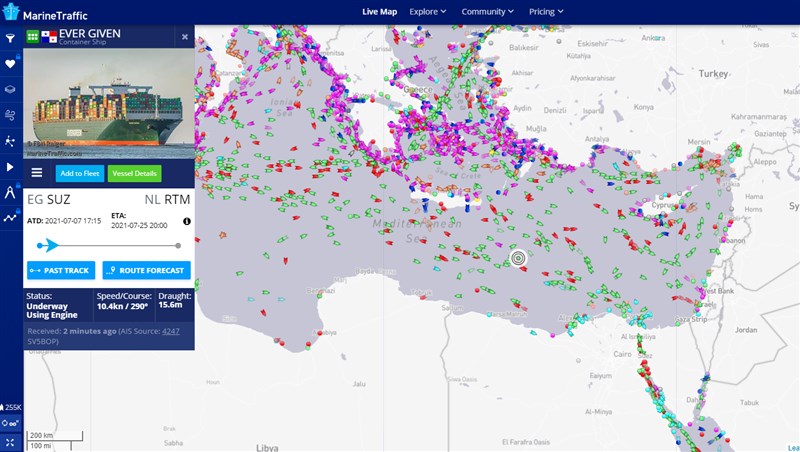Image resolution: width=800 pixels, height=452 pixels.
Task: Click the voyage progress arrow marker
Action: [x=49, y=245]
